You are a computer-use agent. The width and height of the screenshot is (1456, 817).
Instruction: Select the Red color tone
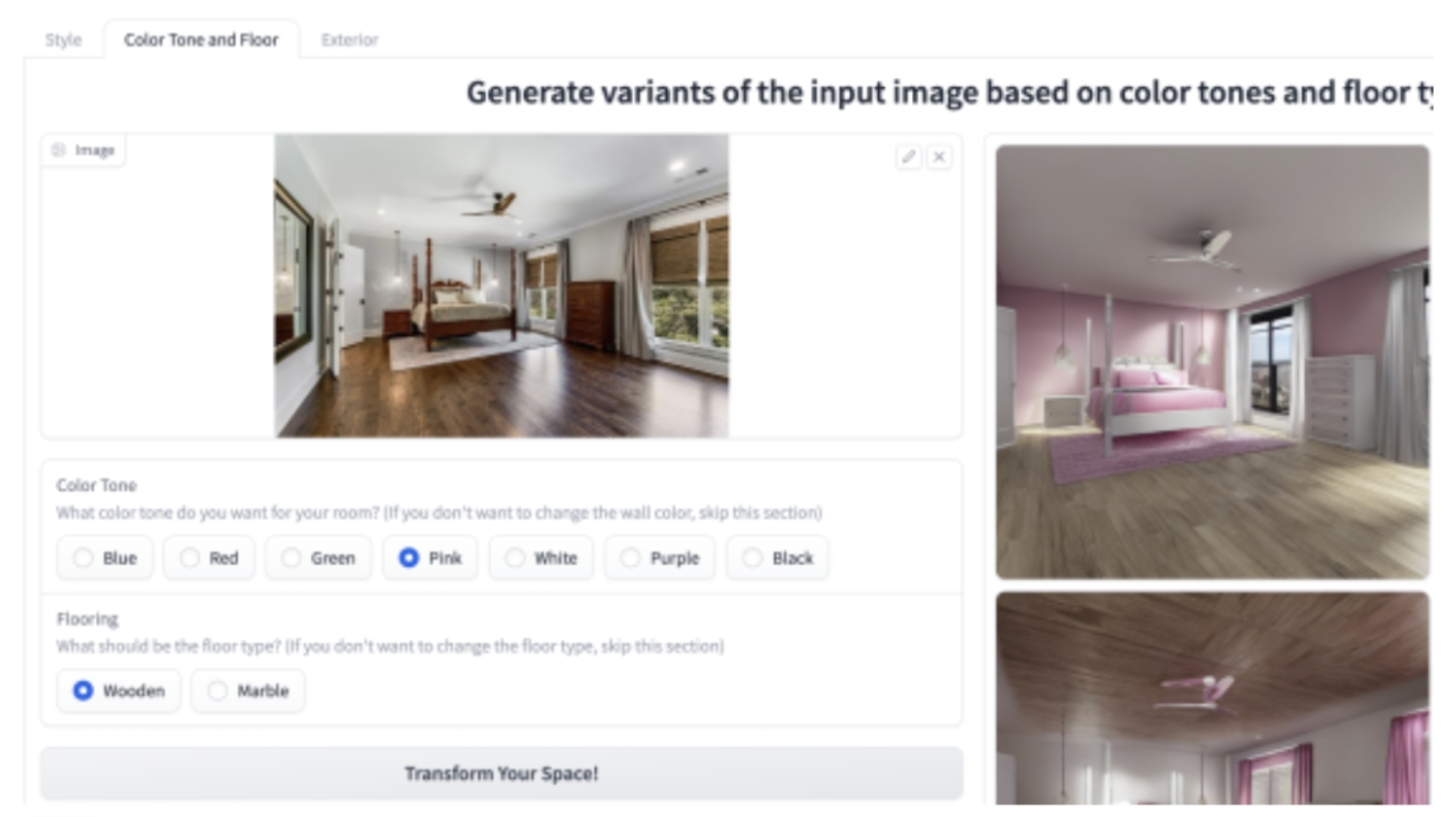[x=209, y=558]
